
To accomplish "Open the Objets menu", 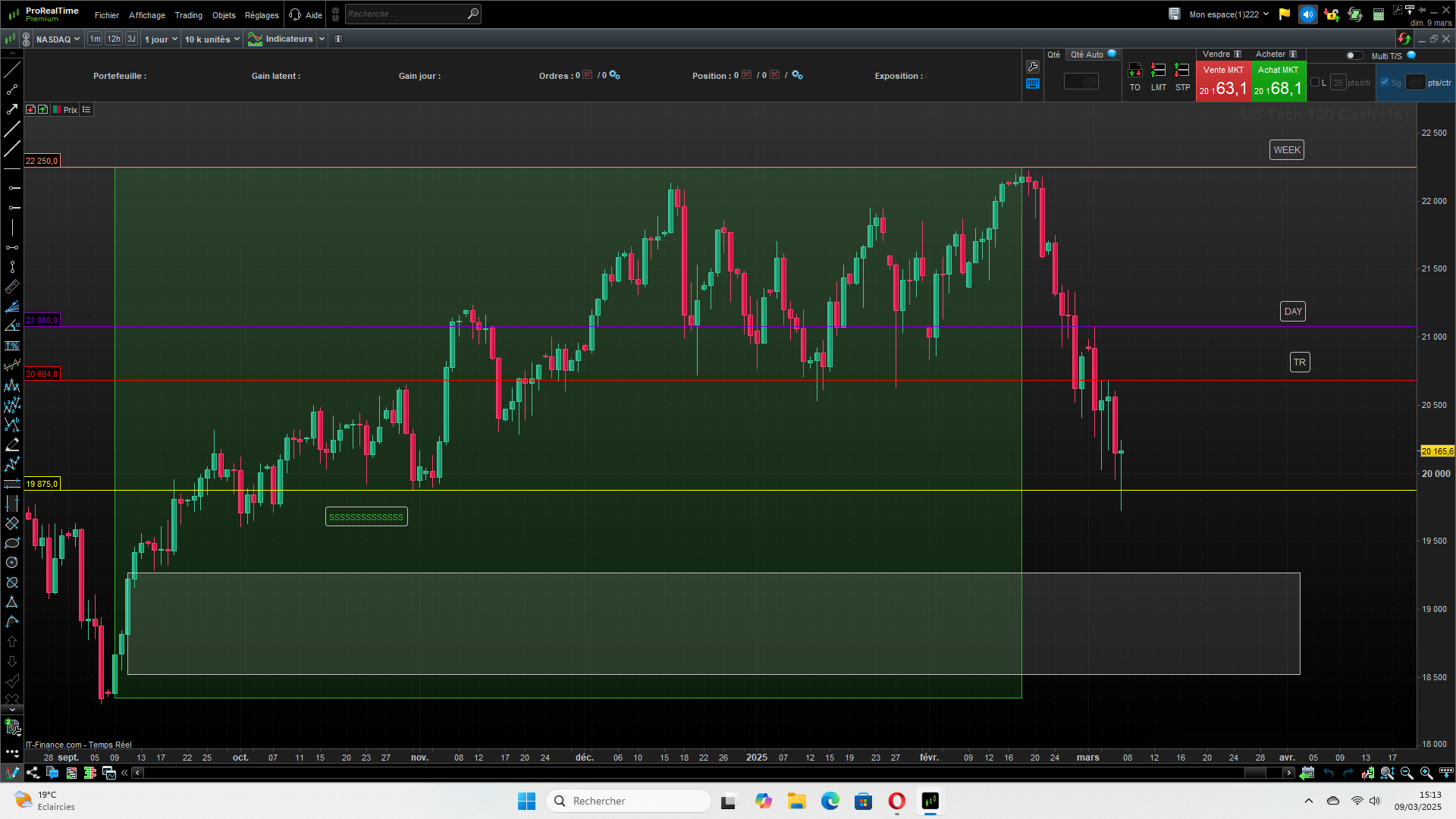I will pyautogui.click(x=224, y=15).
